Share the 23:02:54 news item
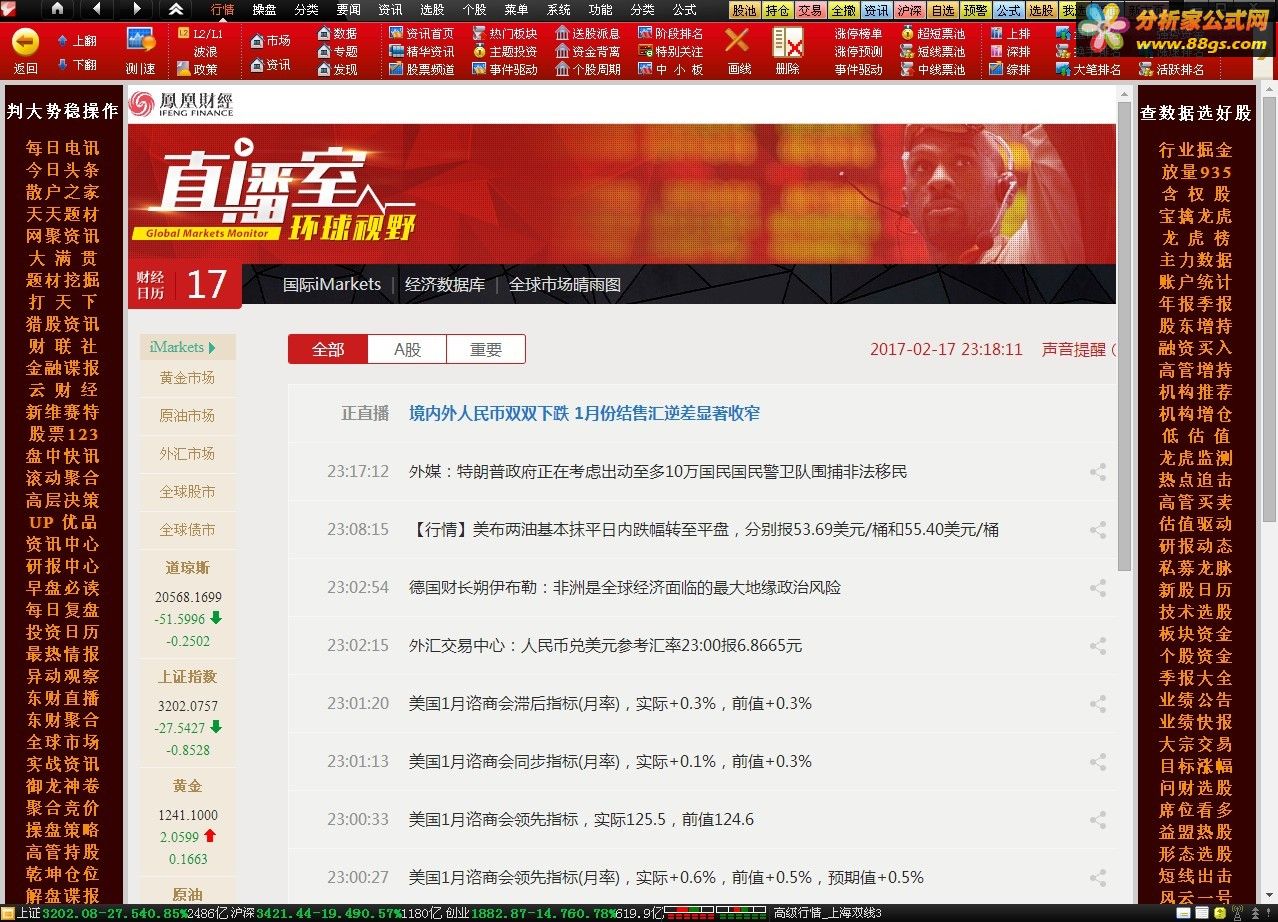The height and width of the screenshot is (922, 1278). (1098, 588)
